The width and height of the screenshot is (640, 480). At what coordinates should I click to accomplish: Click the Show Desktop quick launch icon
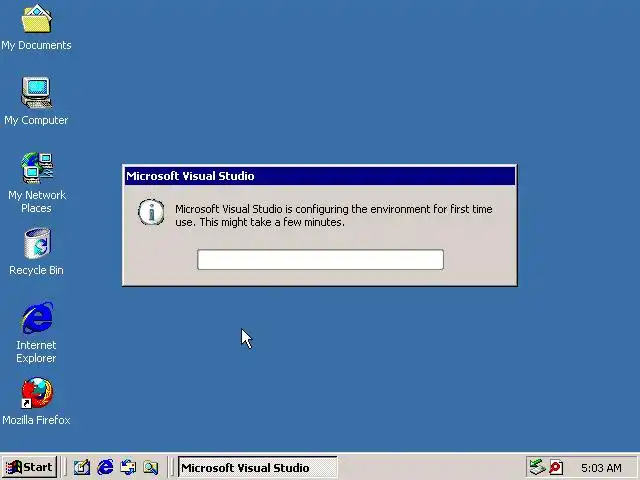pyautogui.click(x=82, y=467)
